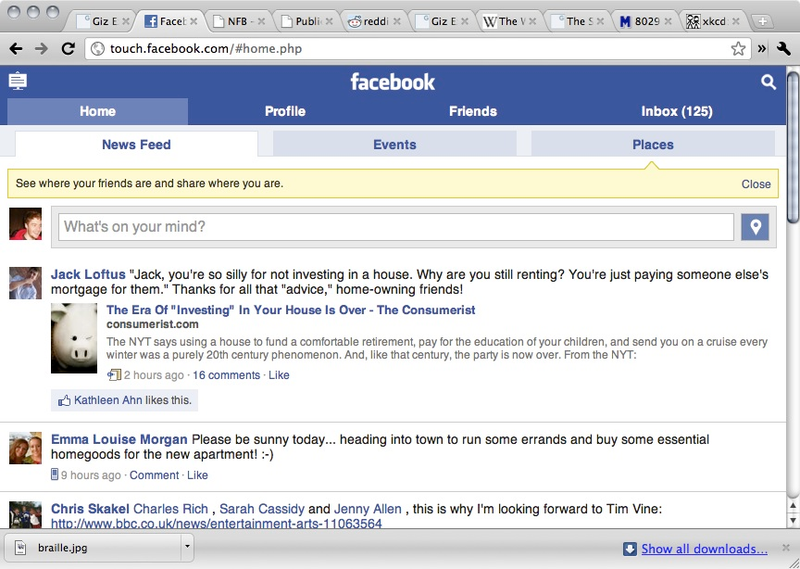Open Jack Loftus profile link
Viewport: 800px width, 569px height.
[88, 275]
